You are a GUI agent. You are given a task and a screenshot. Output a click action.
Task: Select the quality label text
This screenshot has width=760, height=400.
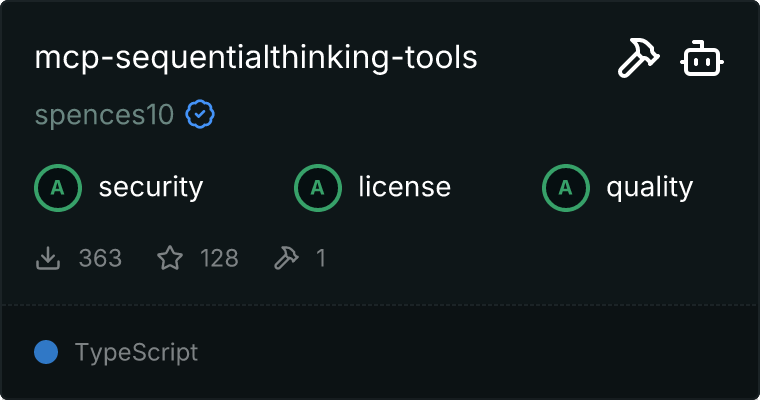tap(649, 188)
